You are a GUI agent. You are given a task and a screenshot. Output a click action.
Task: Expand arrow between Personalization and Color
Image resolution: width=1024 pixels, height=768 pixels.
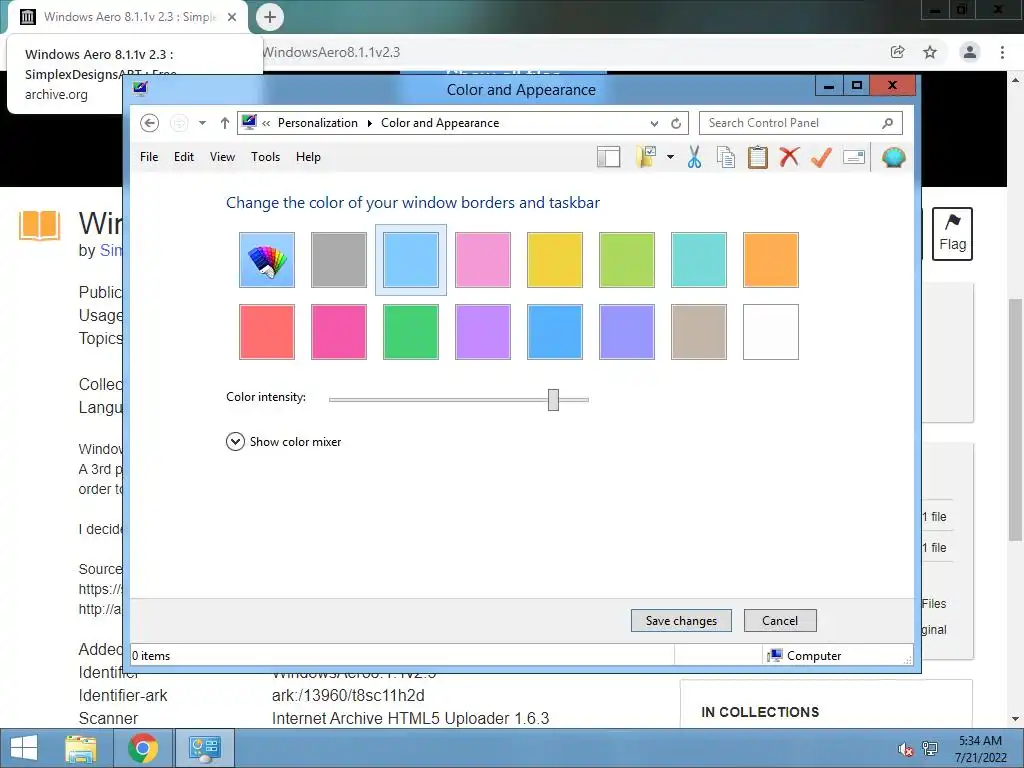coord(370,123)
